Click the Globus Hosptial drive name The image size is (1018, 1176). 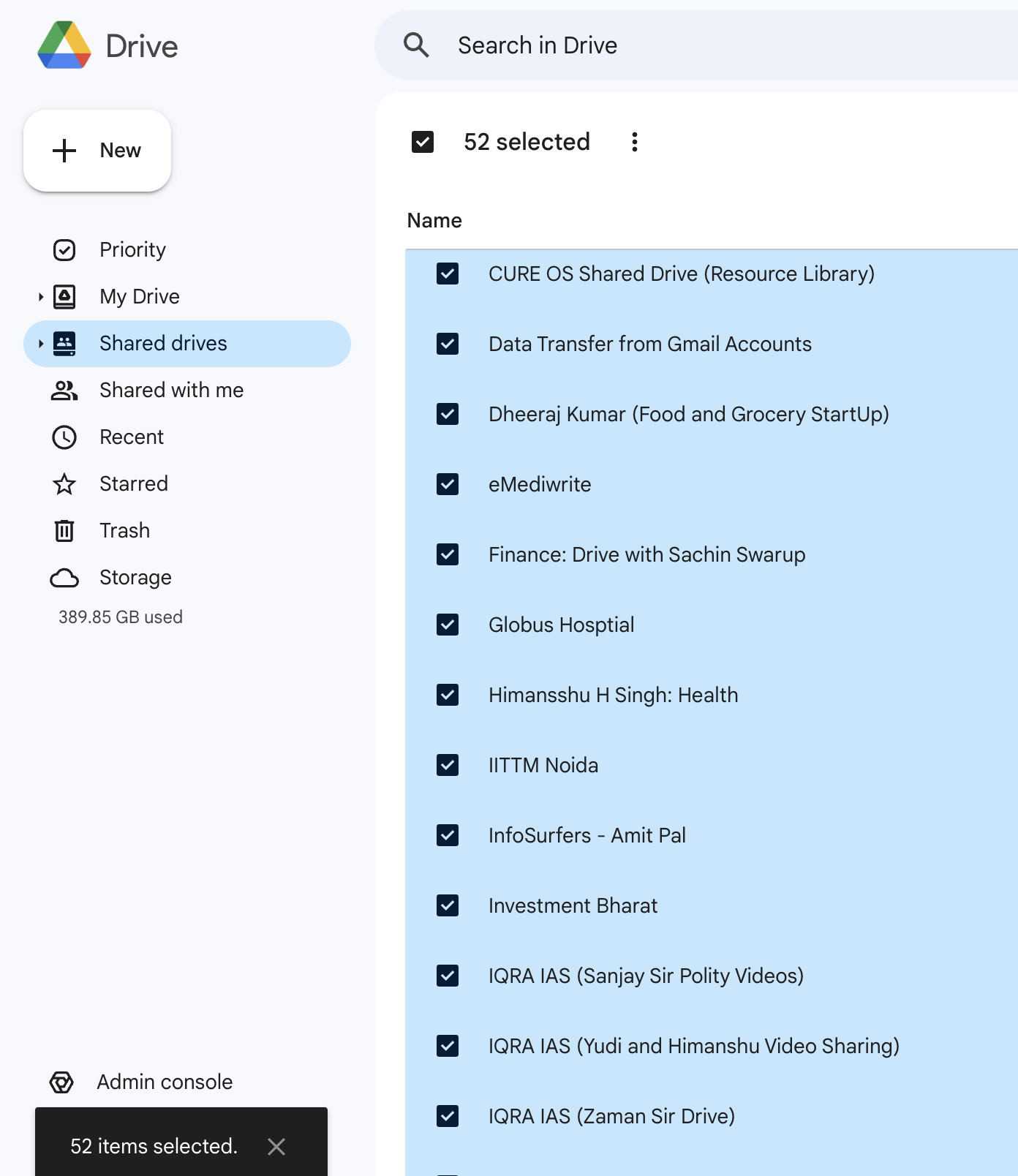562,625
